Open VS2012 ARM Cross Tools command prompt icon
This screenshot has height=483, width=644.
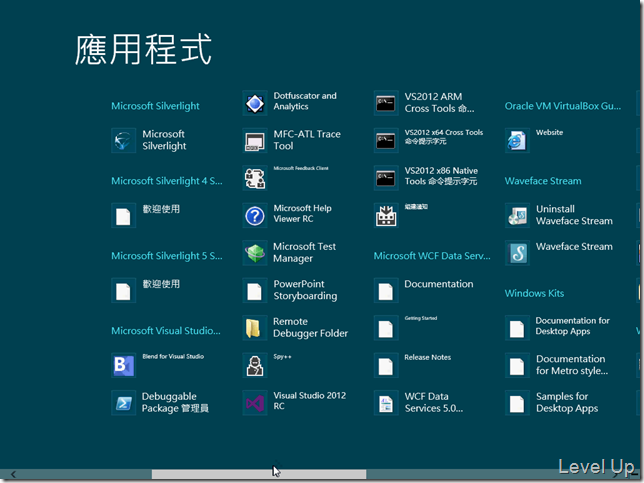point(386,103)
